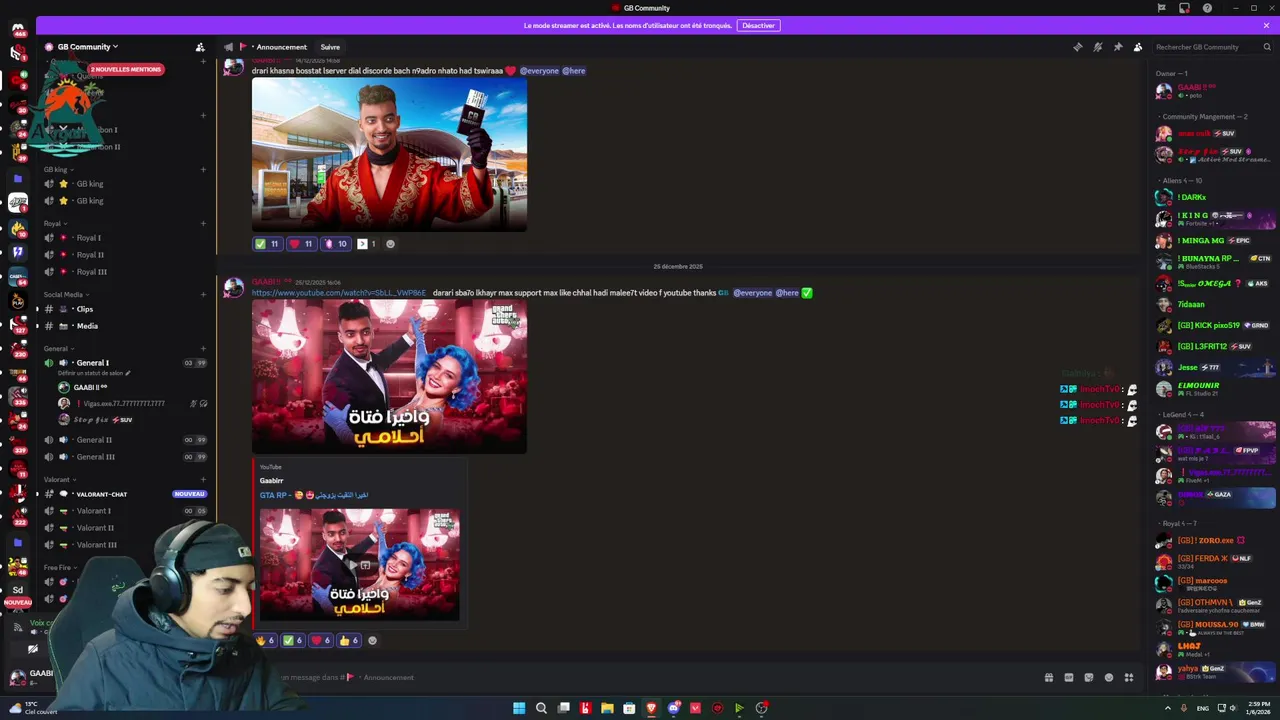Open the gift icon in message bar
The image size is (1280, 720).
point(1048,677)
